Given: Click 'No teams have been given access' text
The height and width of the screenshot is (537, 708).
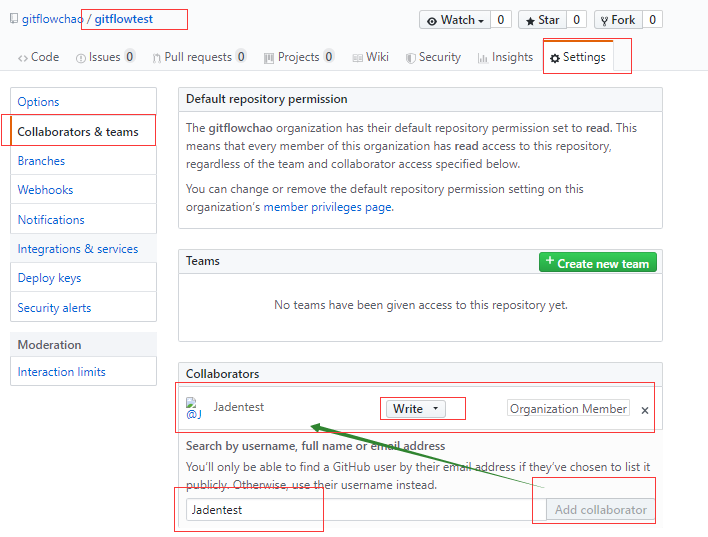Looking at the screenshot, I should [x=421, y=305].
